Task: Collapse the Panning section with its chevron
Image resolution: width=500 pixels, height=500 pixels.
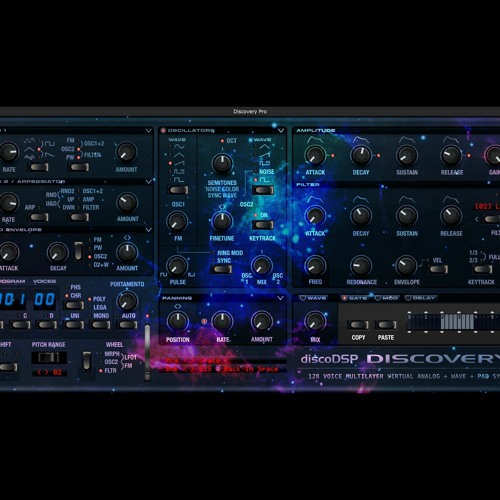Action: [281, 298]
